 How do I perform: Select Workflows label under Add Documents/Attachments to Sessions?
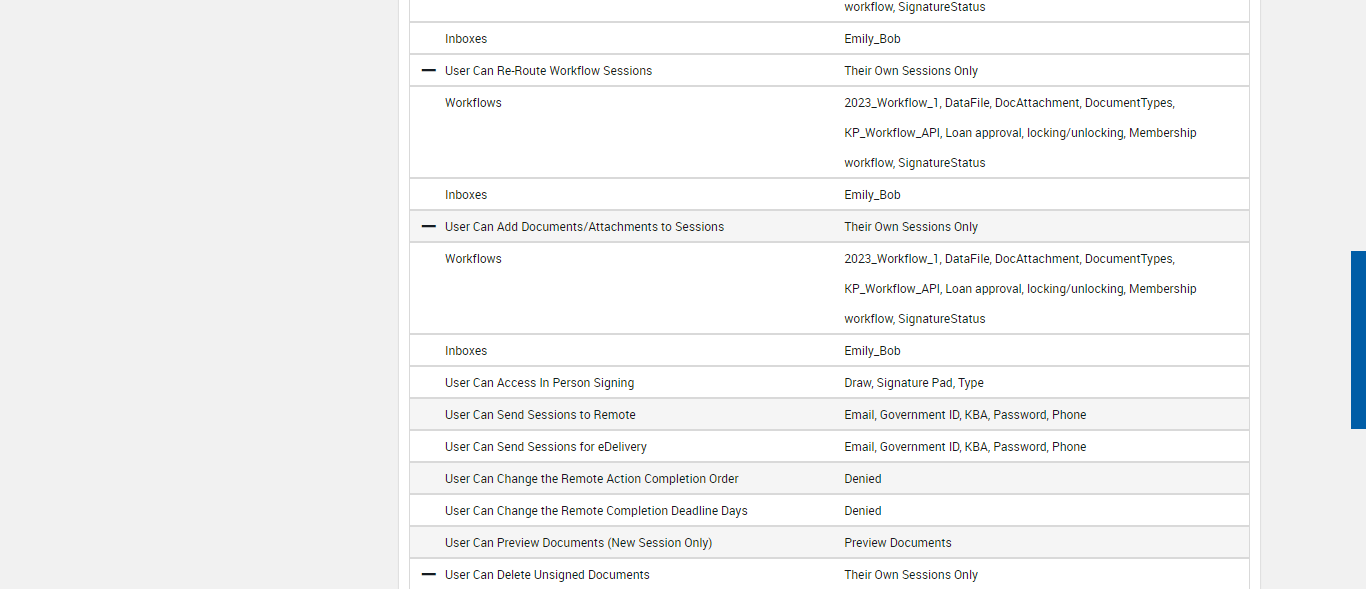(x=473, y=259)
